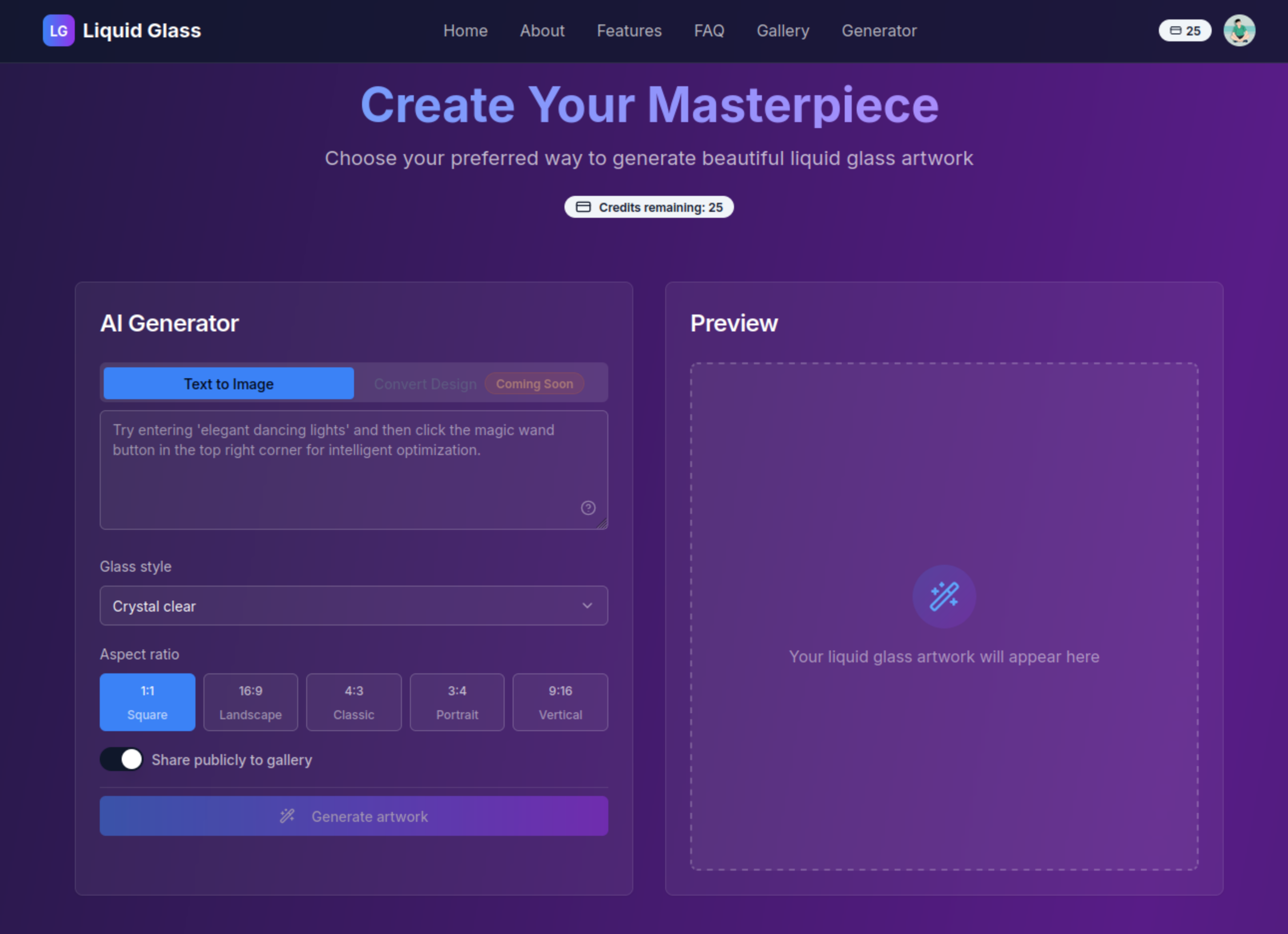Screen dimensions: 1288x934
Task: Click the Coming Soon badge
Action: click(x=535, y=383)
